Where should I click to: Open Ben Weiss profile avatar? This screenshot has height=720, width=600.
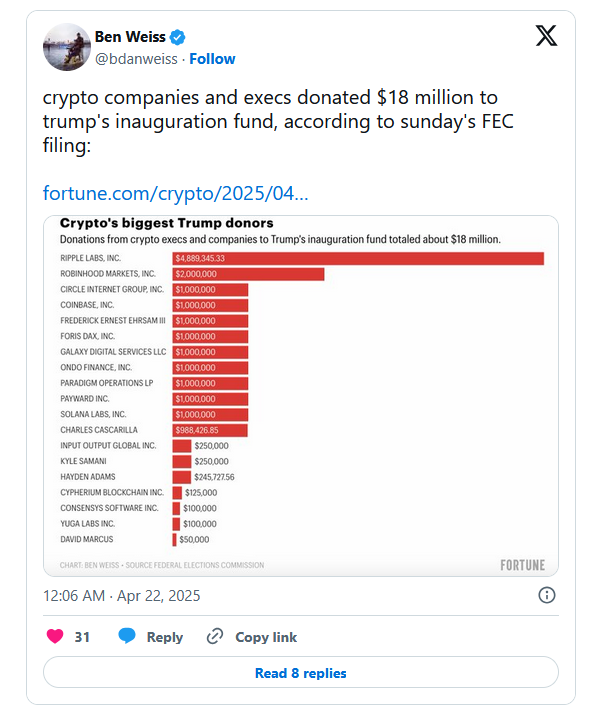67,47
